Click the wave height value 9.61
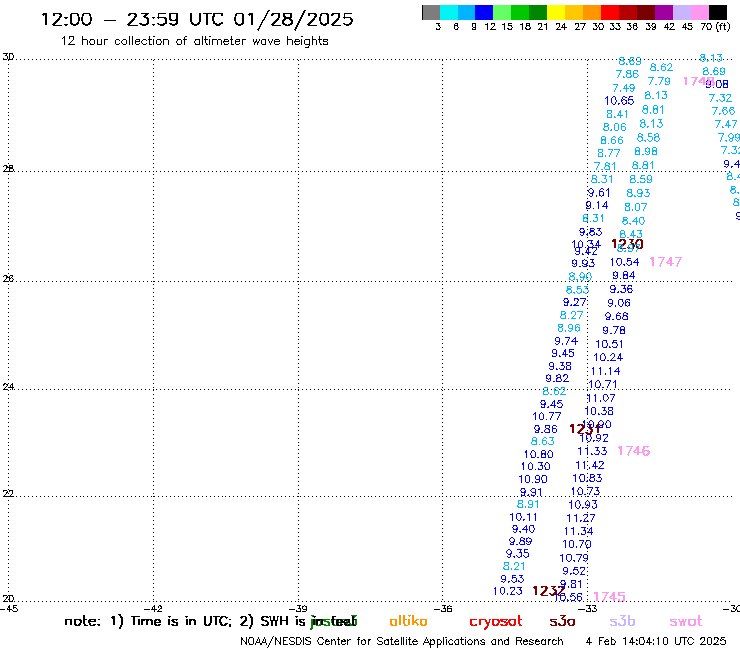Image resolution: width=740 pixels, height=650 pixels. pyautogui.click(x=599, y=193)
